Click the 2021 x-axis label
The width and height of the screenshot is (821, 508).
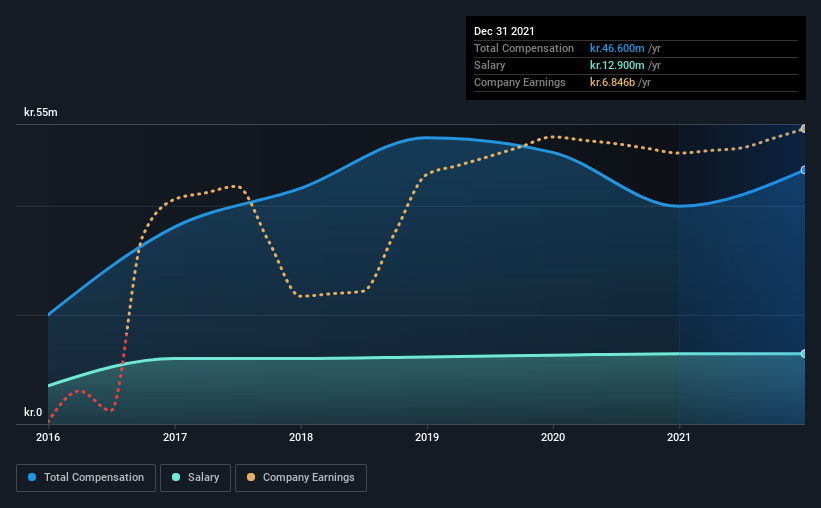[x=679, y=437]
